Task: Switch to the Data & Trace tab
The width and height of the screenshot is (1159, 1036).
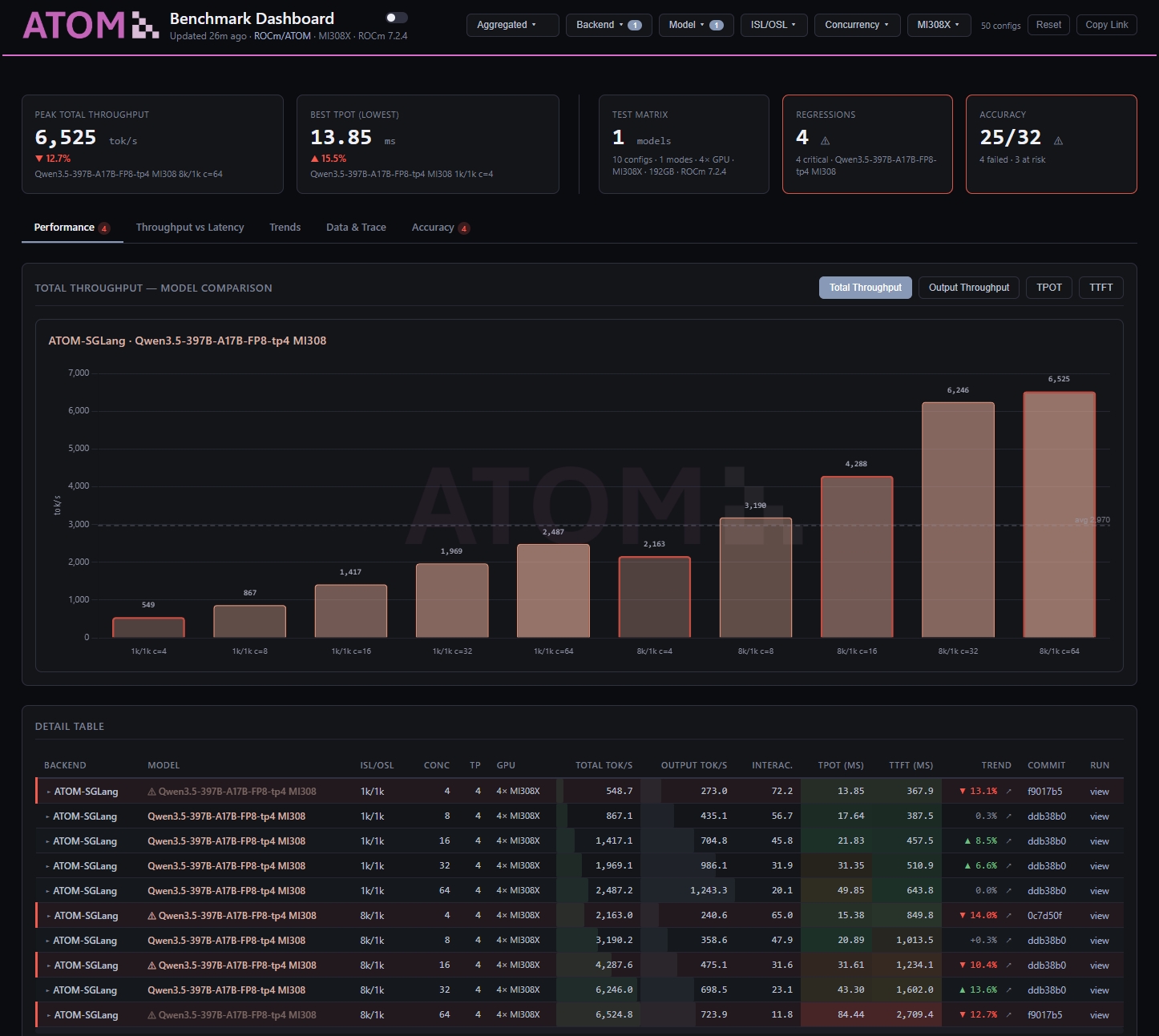Action: point(356,228)
